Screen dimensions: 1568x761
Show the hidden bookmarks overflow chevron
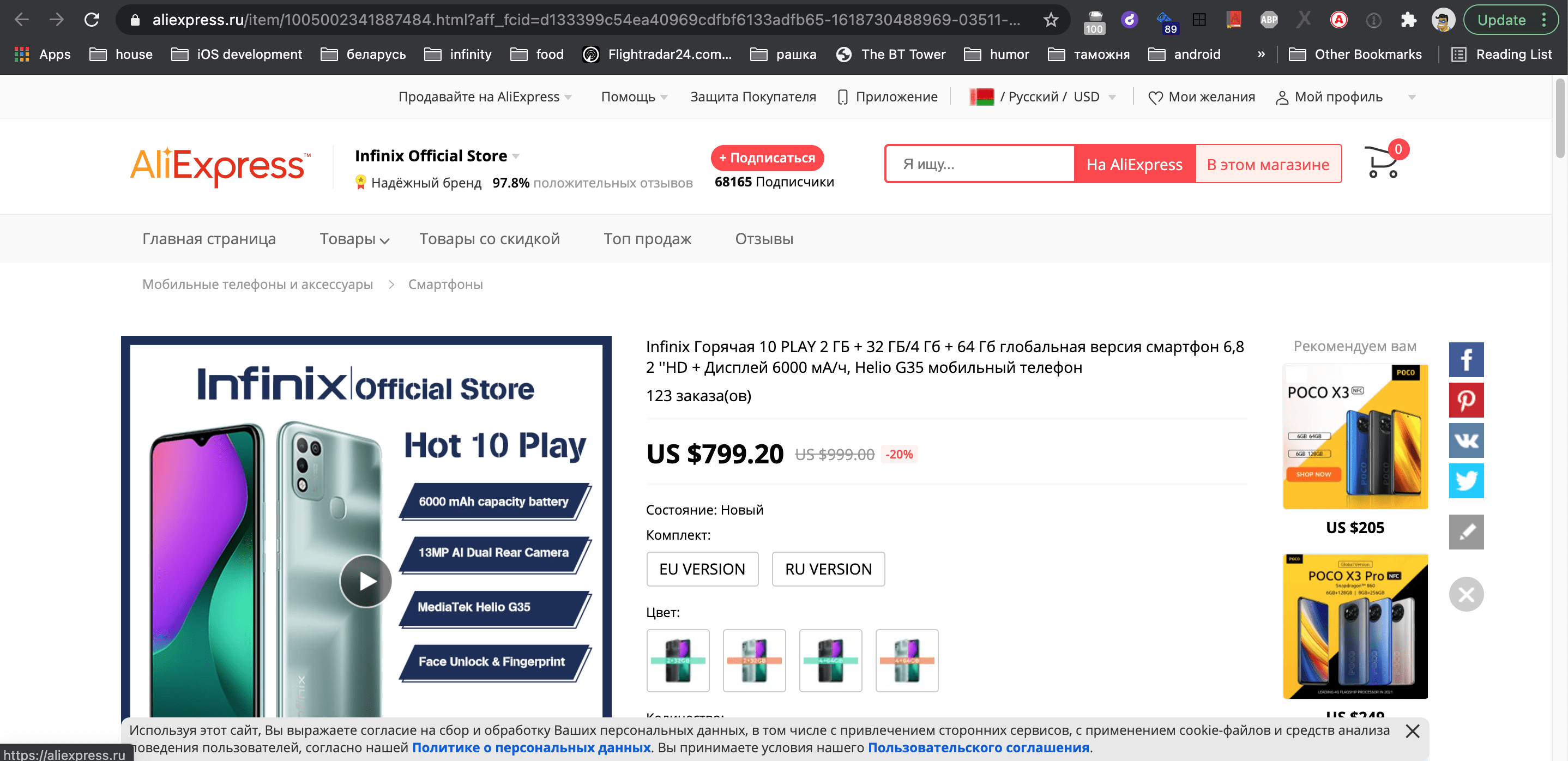(1261, 54)
